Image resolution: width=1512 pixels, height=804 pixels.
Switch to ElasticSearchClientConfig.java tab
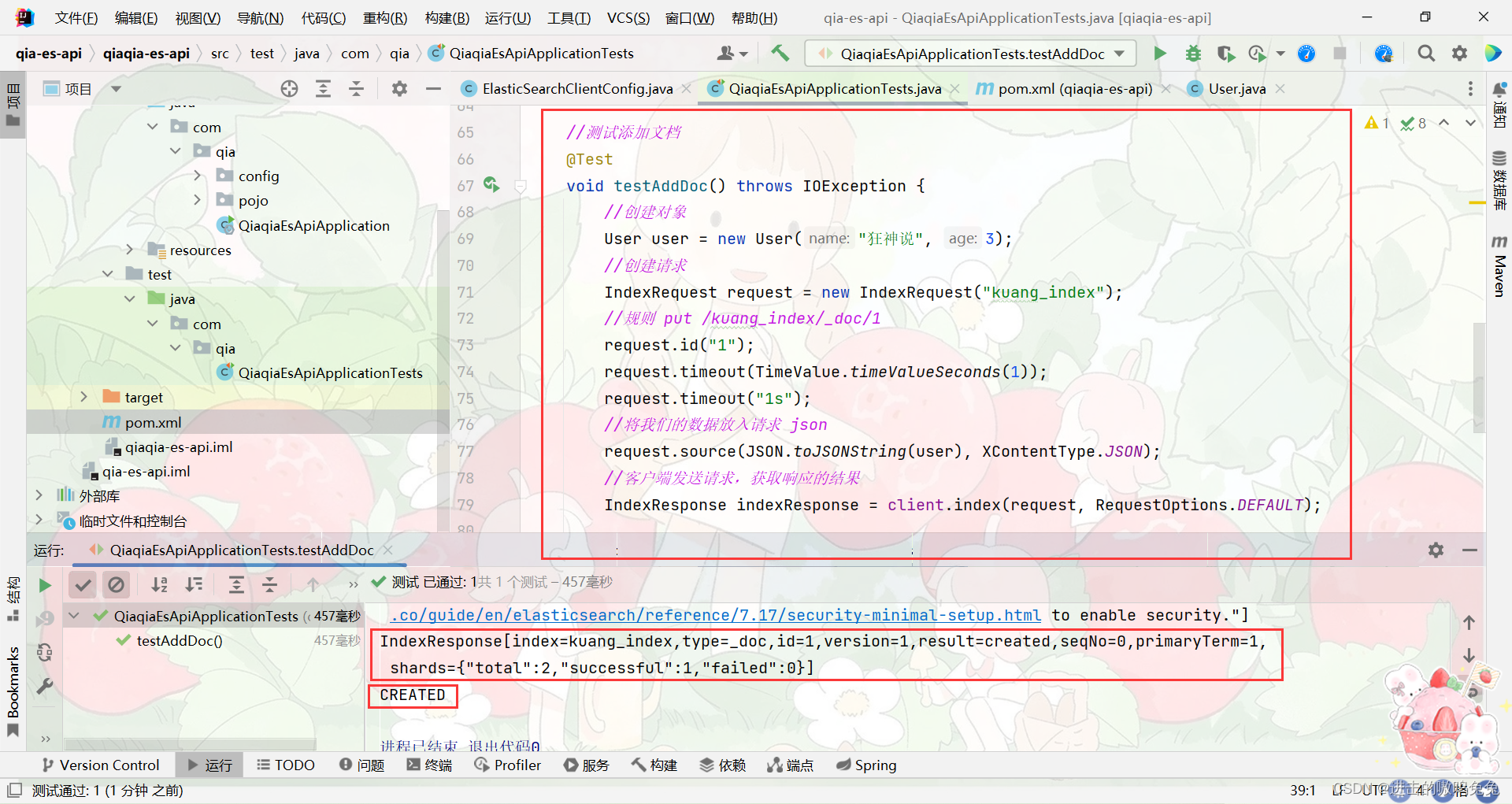coord(577,89)
